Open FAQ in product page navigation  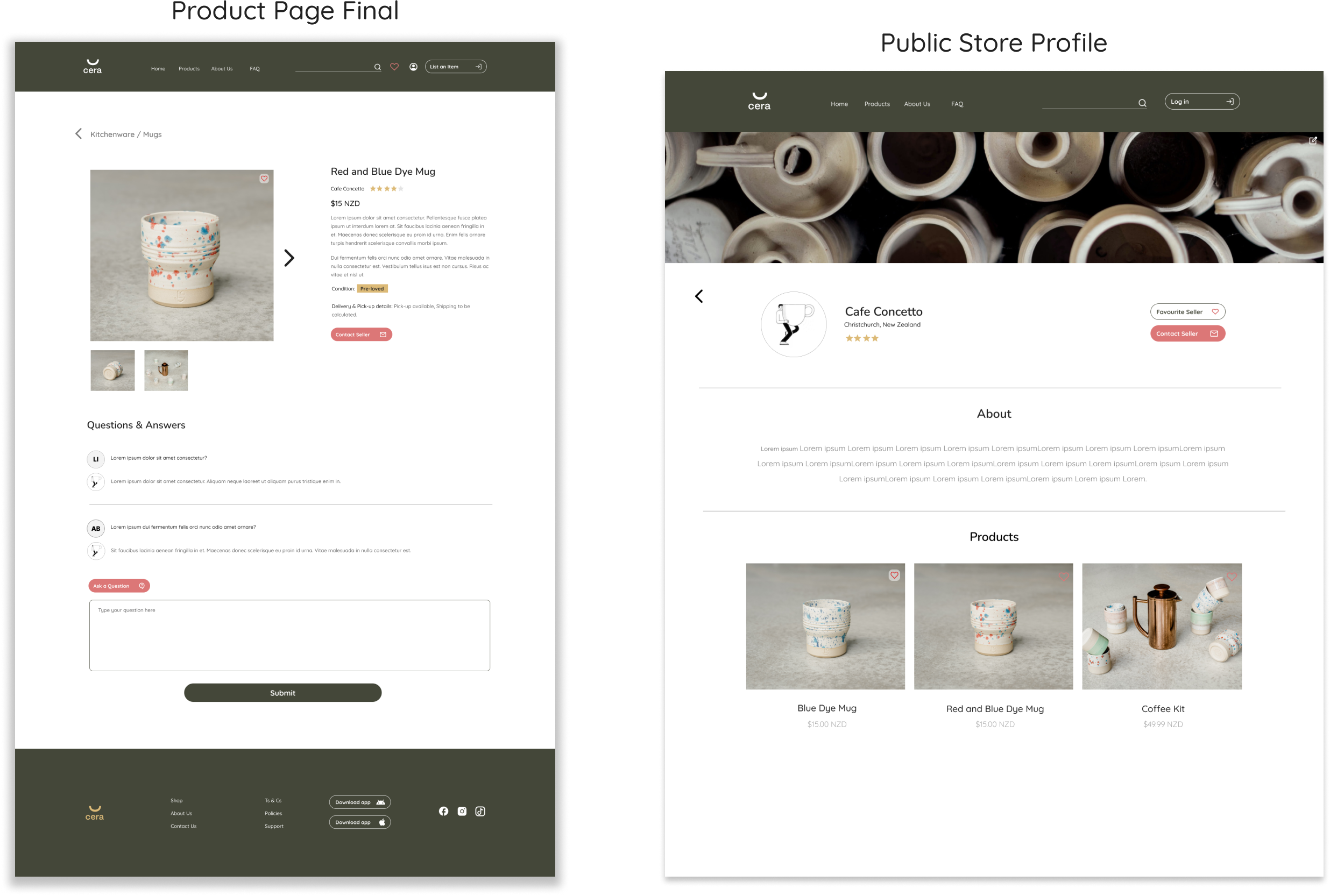(x=254, y=69)
